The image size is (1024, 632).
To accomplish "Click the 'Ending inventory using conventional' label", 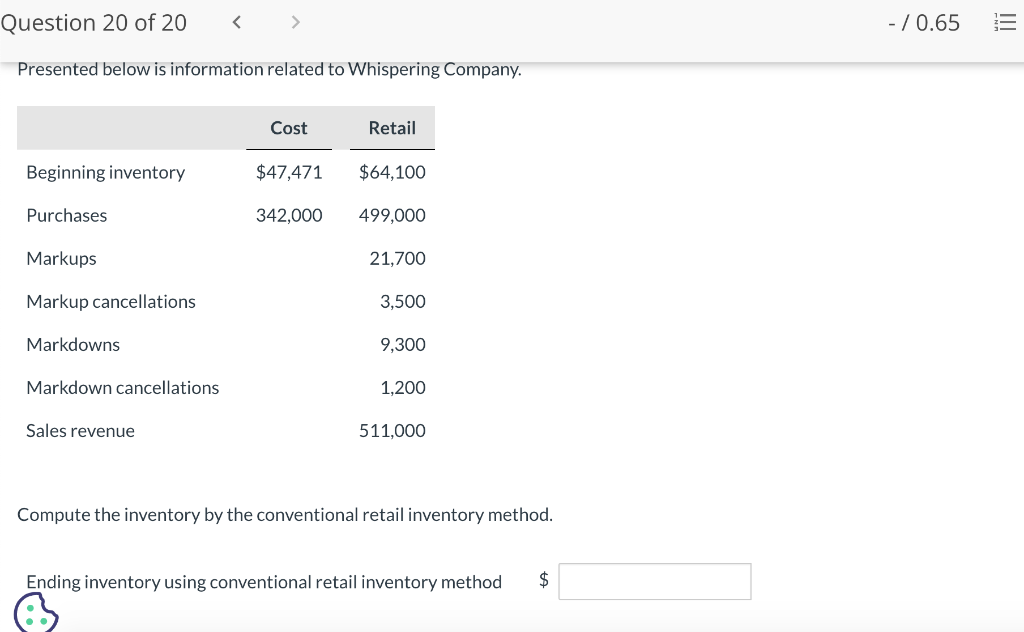I will pos(264,582).
